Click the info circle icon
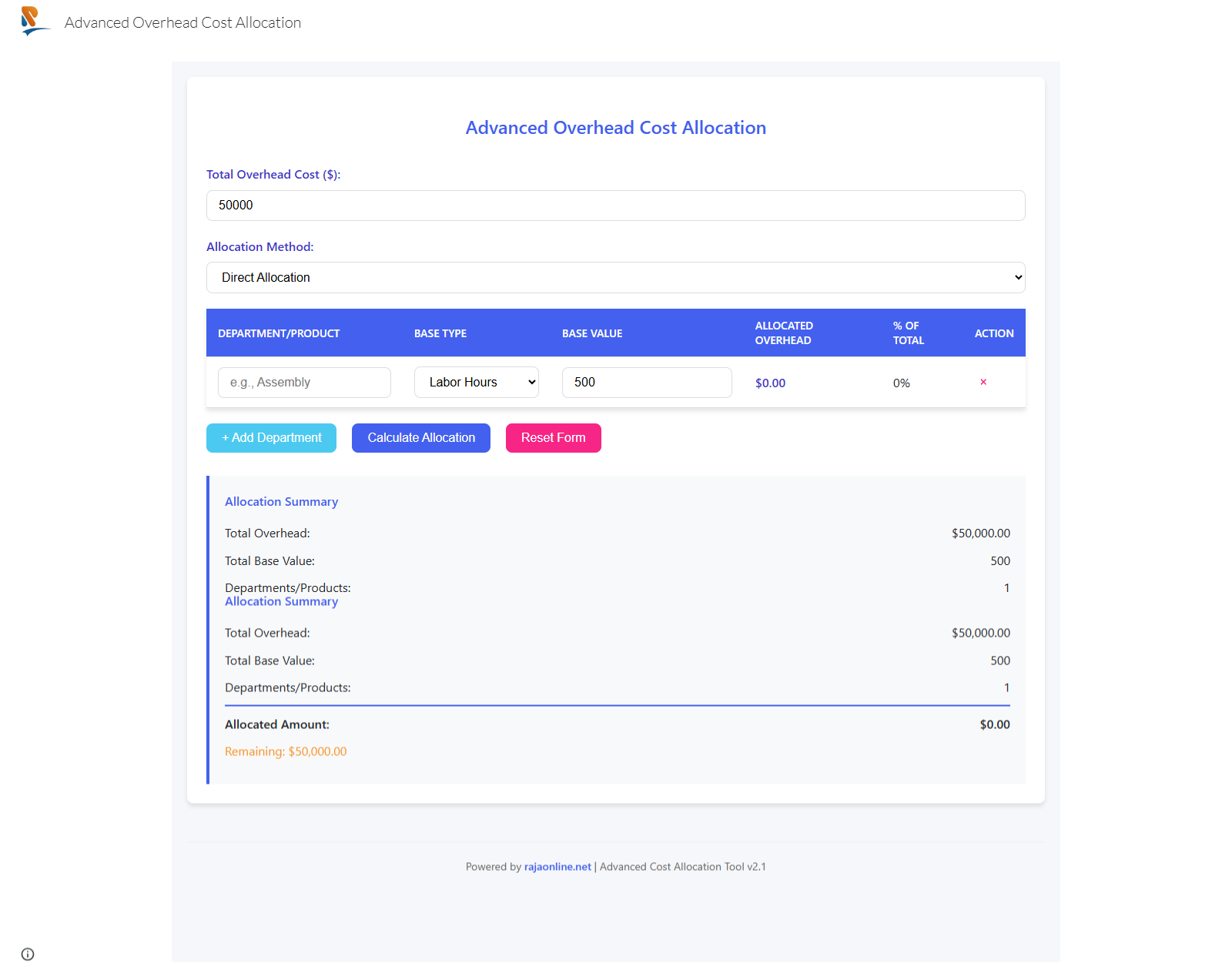Image resolution: width=1232 pixels, height=980 pixels. pyautogui.click(x=28, y=955)
